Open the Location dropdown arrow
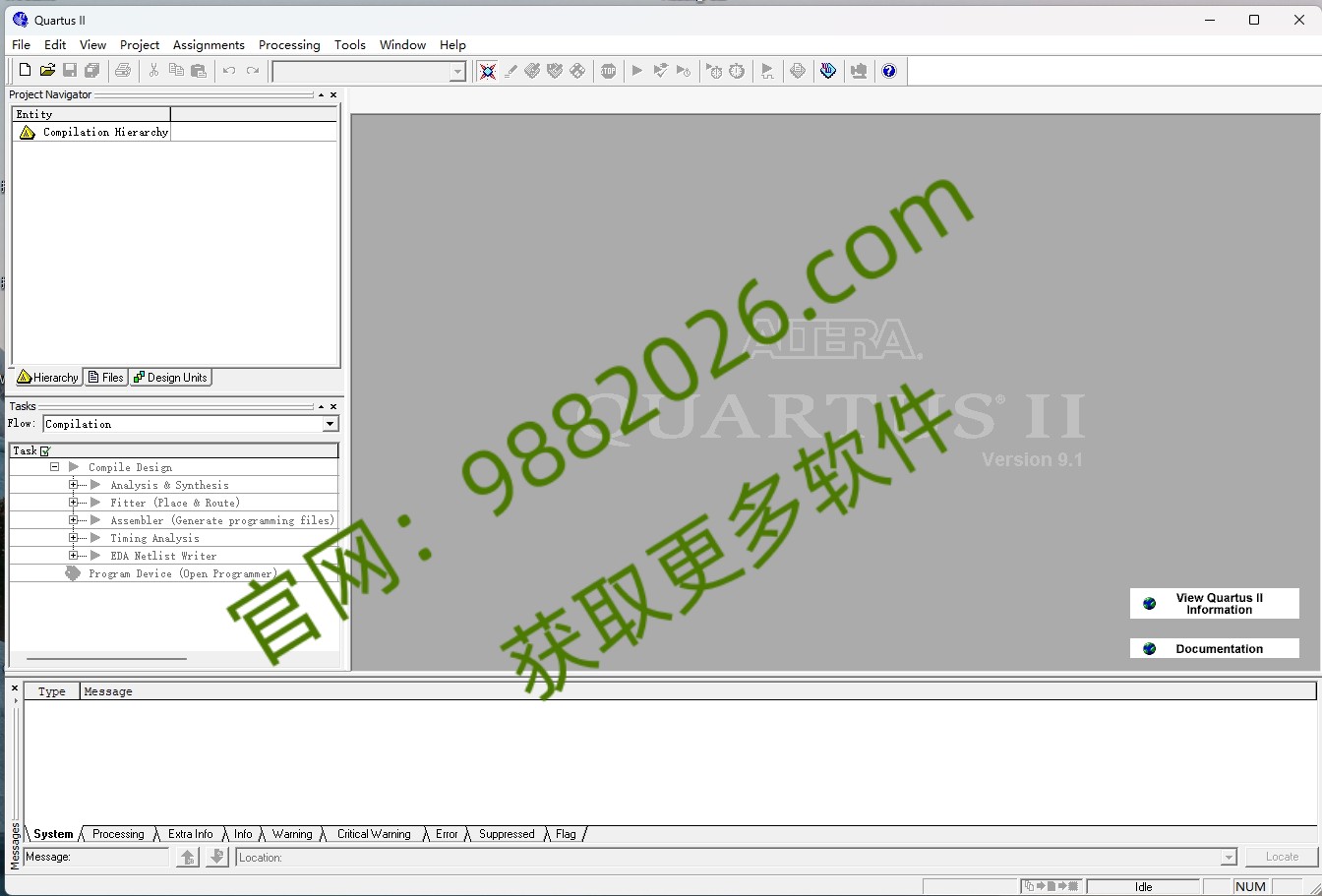The height and width of the screenshot is (896, 1322). 1229,858
